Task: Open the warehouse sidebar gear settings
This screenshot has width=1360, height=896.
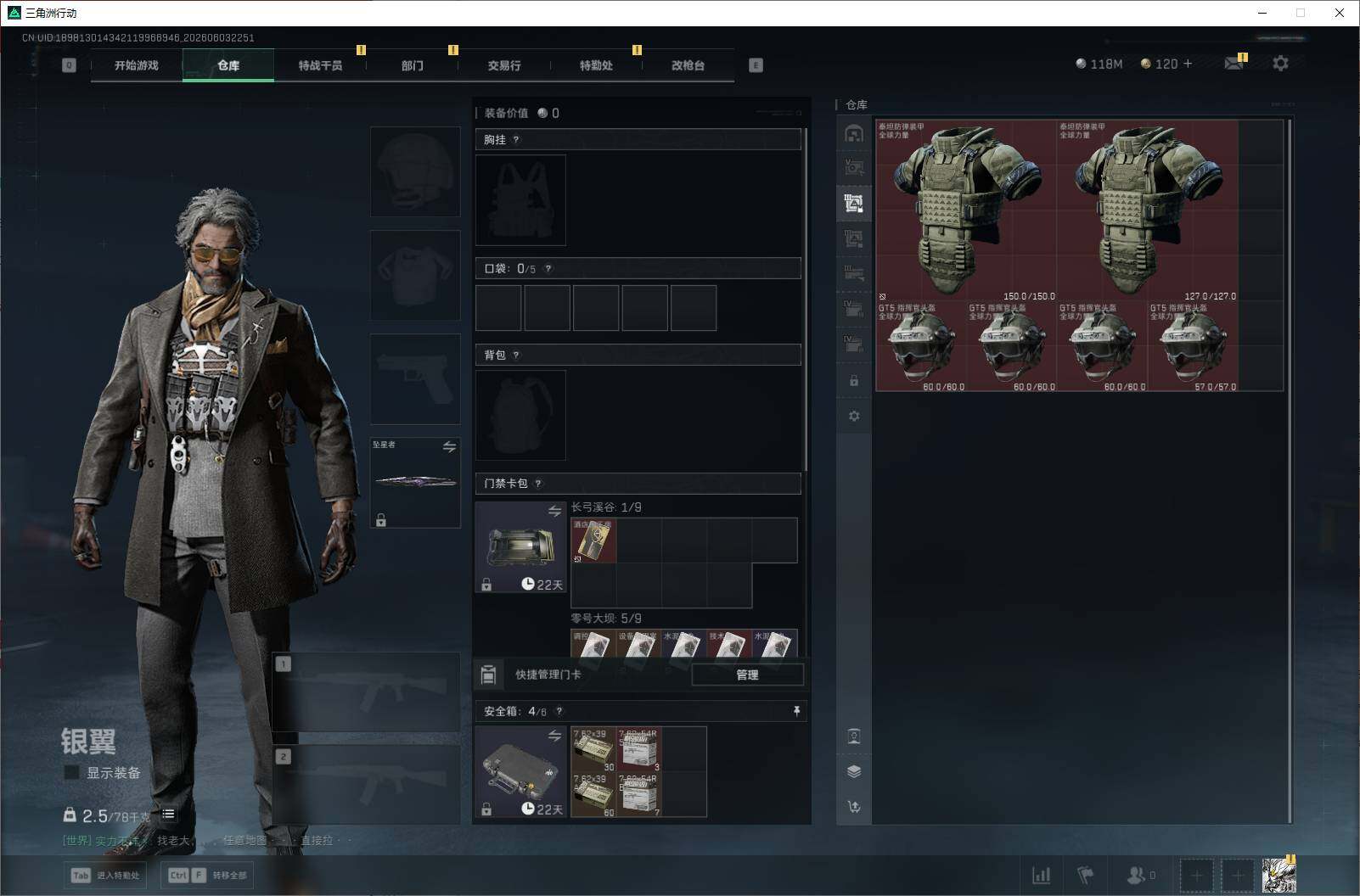Action: [854, 416]
